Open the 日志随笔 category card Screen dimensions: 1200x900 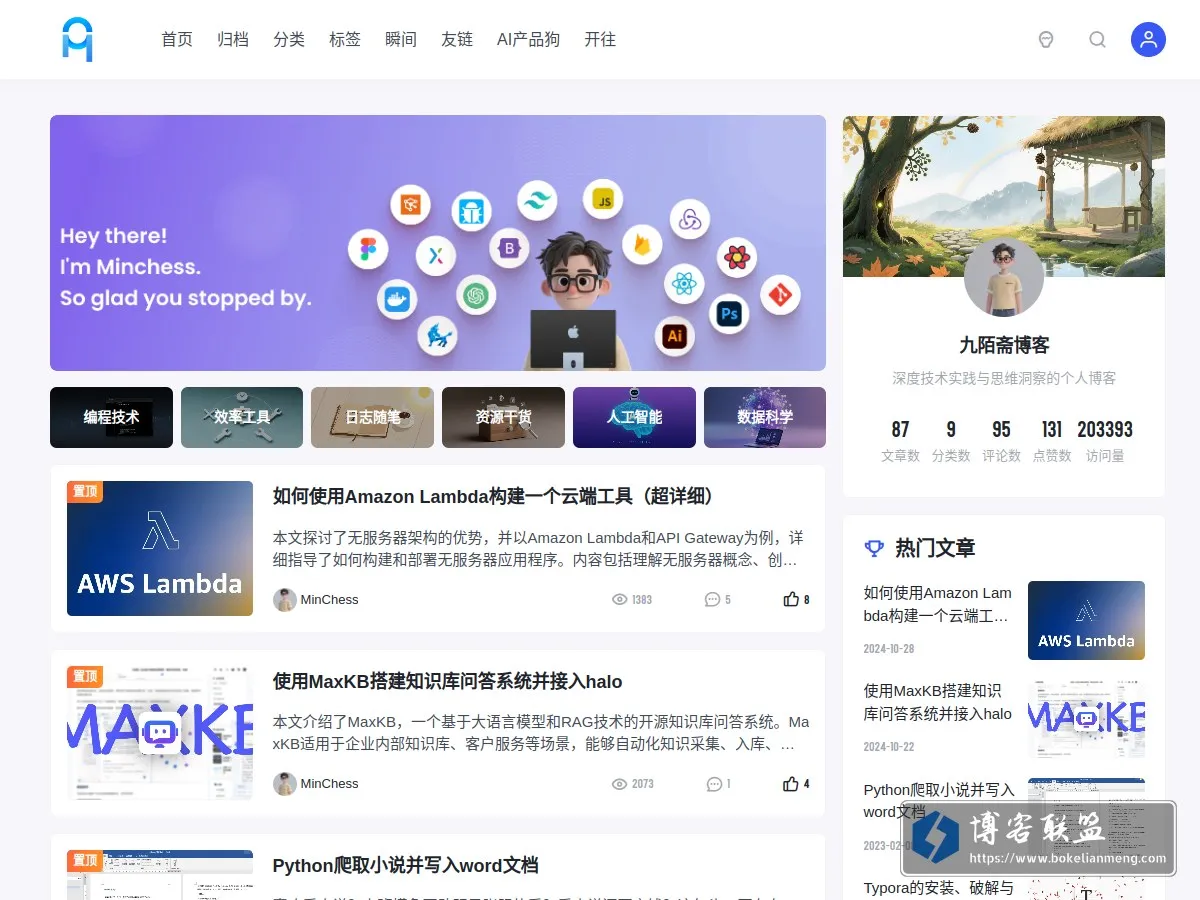pos(372,417)
